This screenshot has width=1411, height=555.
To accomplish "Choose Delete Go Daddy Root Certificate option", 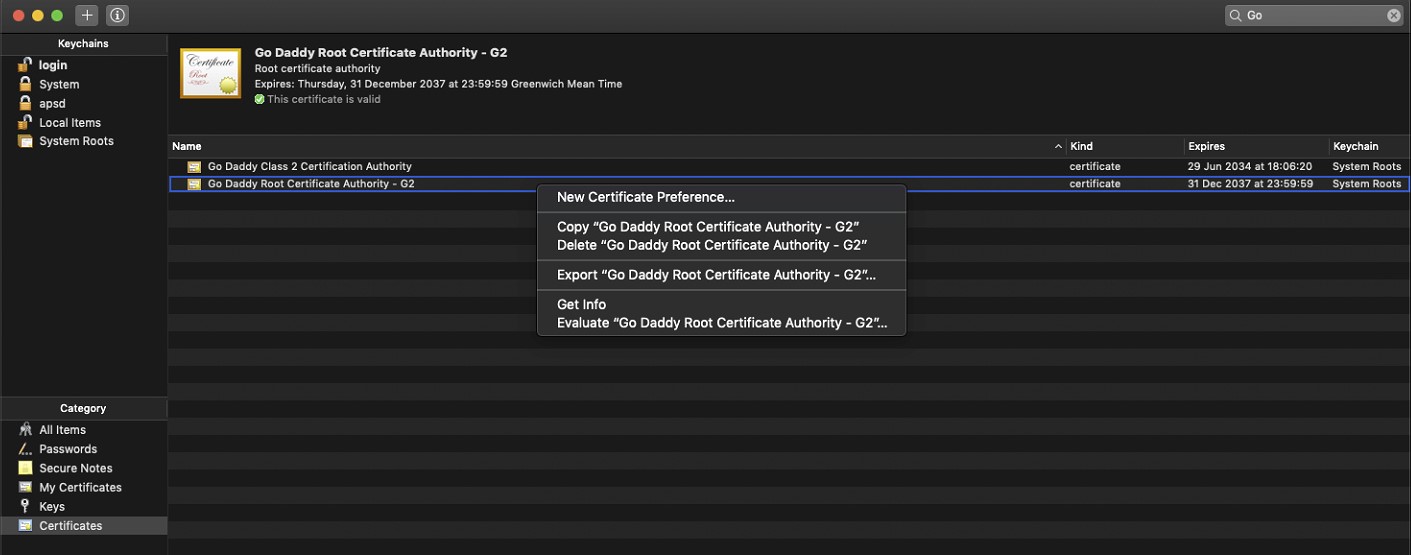I will point(711,245).
